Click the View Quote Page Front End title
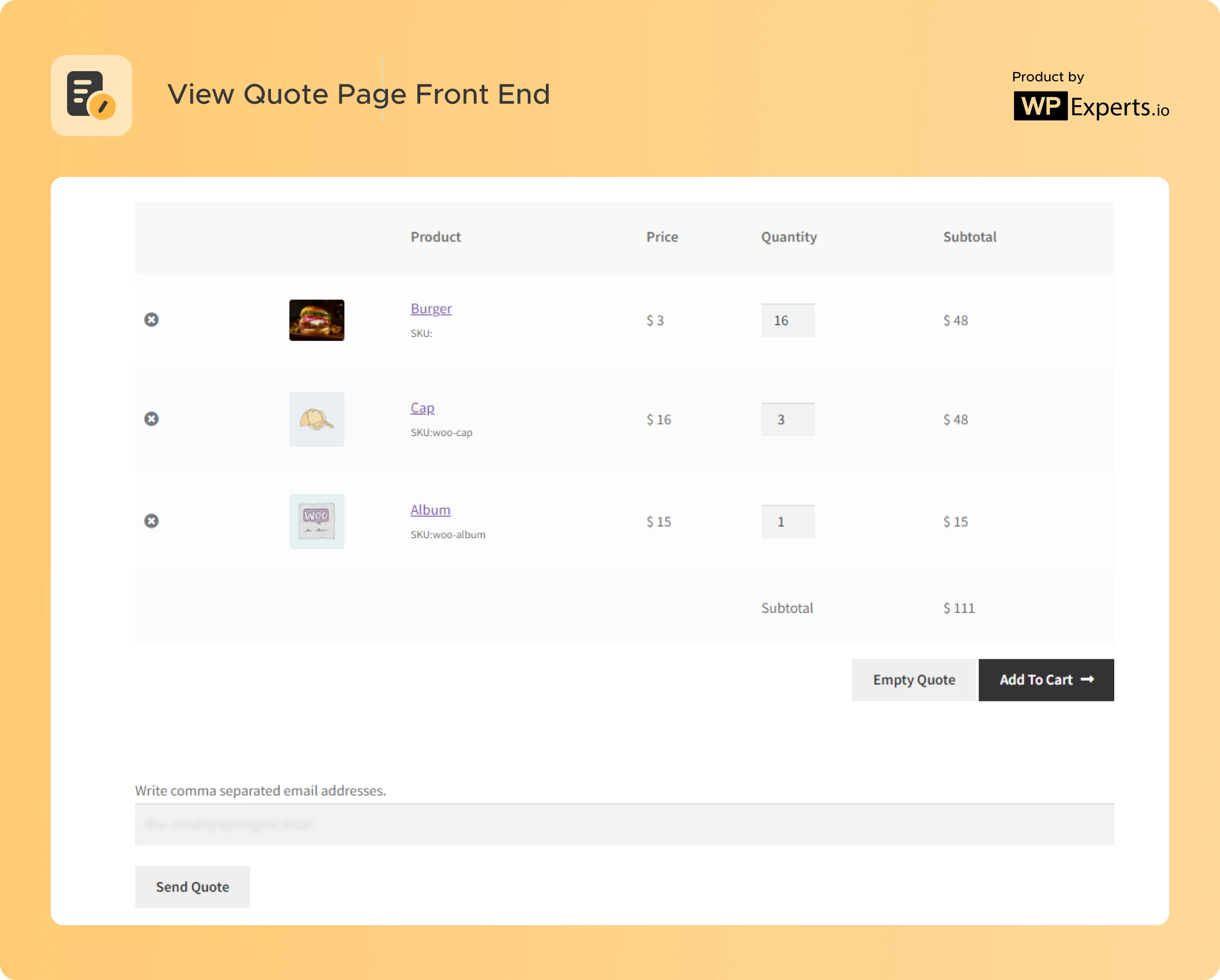The image size is (1220, 980). (x=359, y=95)
